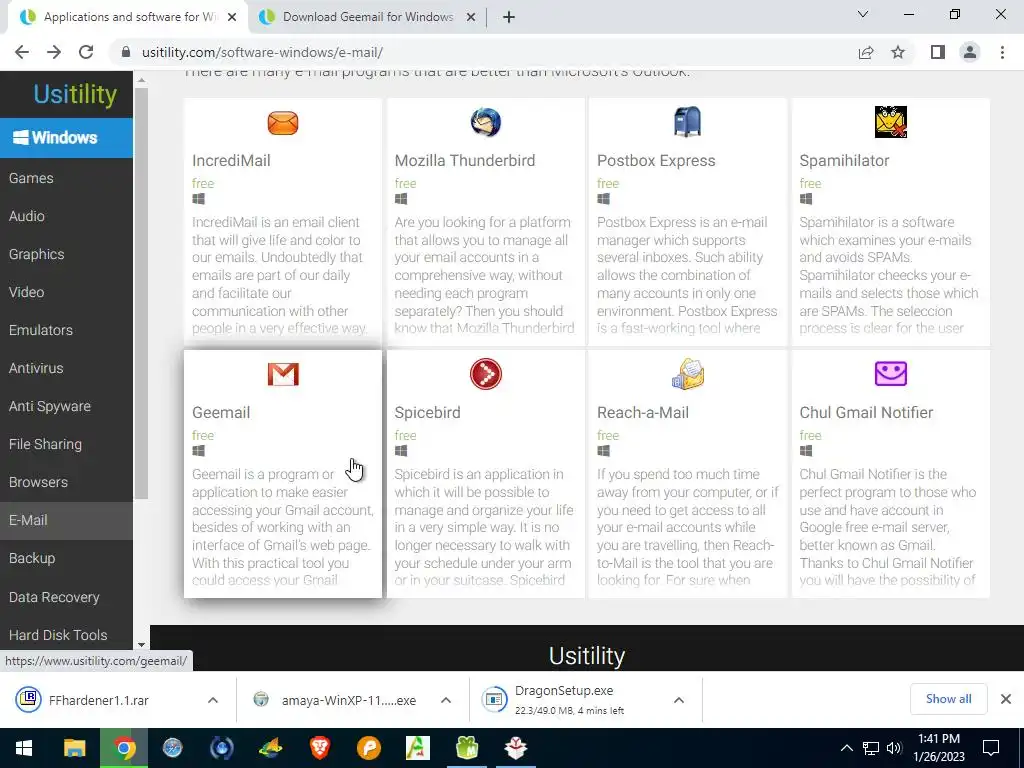This screenshot has width=1024, height=768.
Task: Click the Windows platform button in sidebar
Action: click(66, 138)
